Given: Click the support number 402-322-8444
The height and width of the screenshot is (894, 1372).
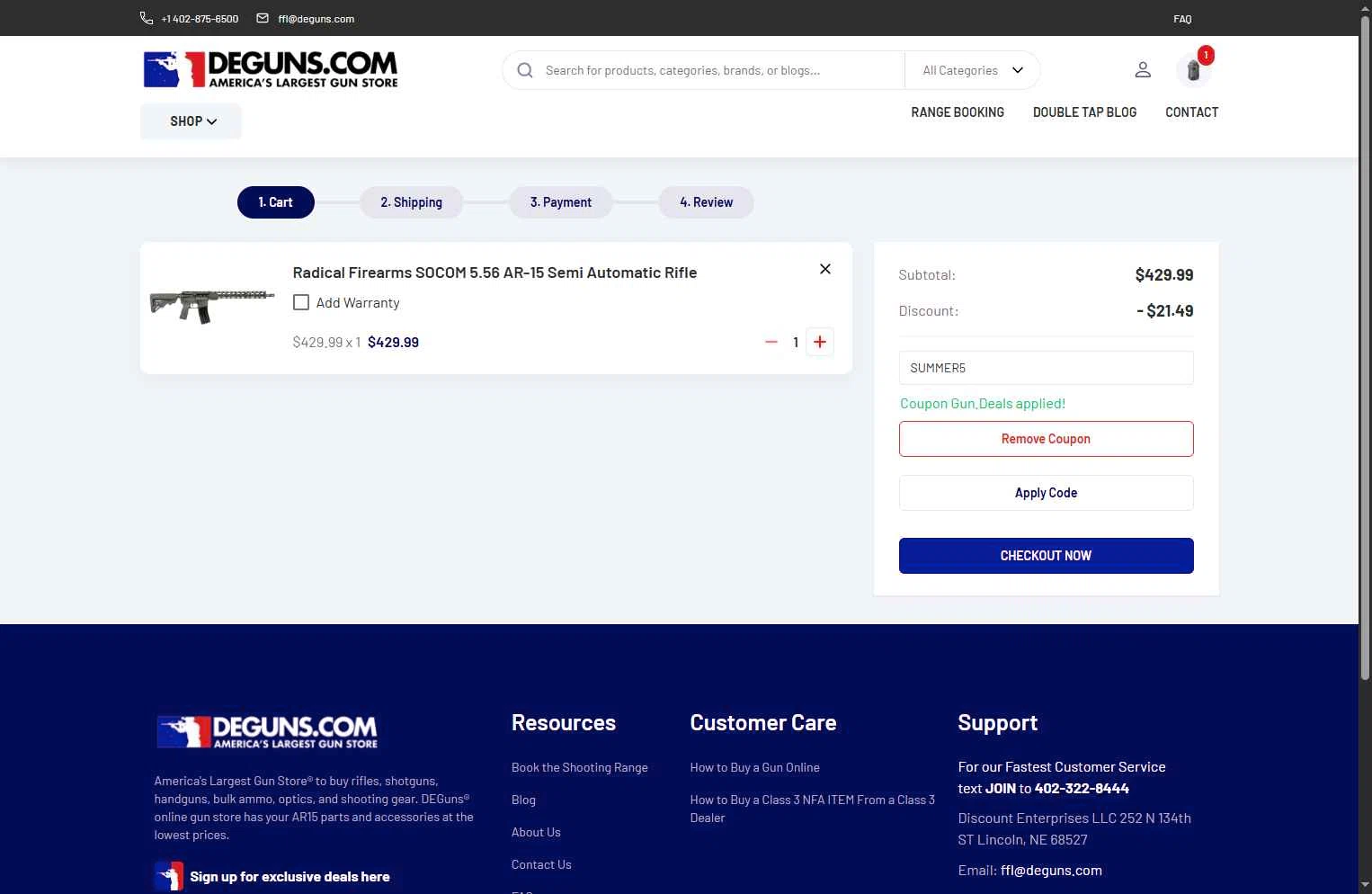Looking at the screenshot, I should [x=1082, y=789].
